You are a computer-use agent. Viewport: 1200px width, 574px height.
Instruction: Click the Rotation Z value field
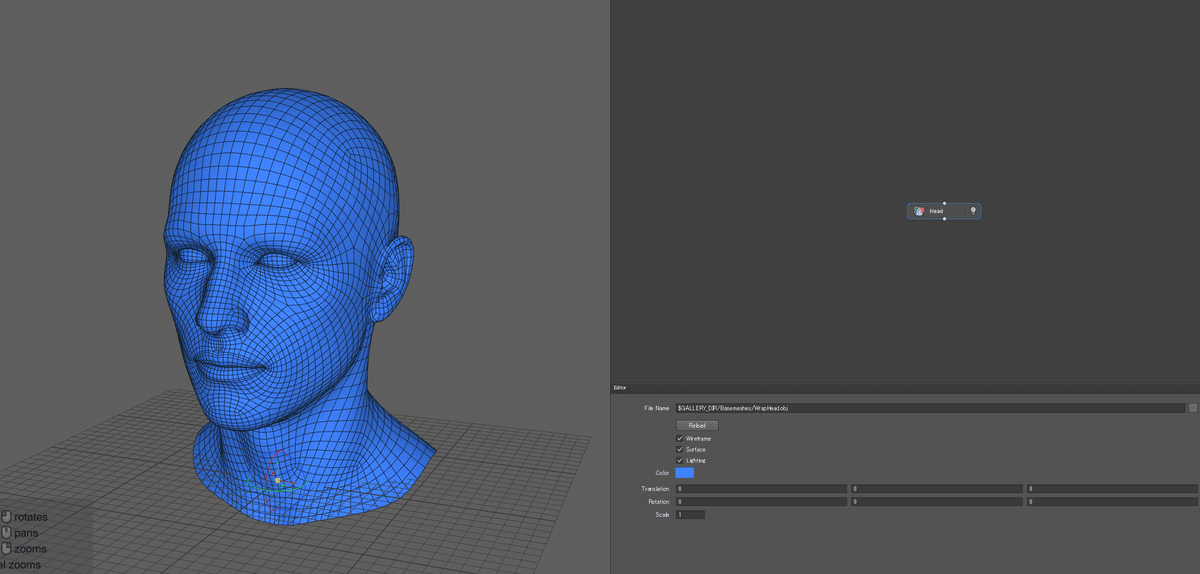(1111, 501)
